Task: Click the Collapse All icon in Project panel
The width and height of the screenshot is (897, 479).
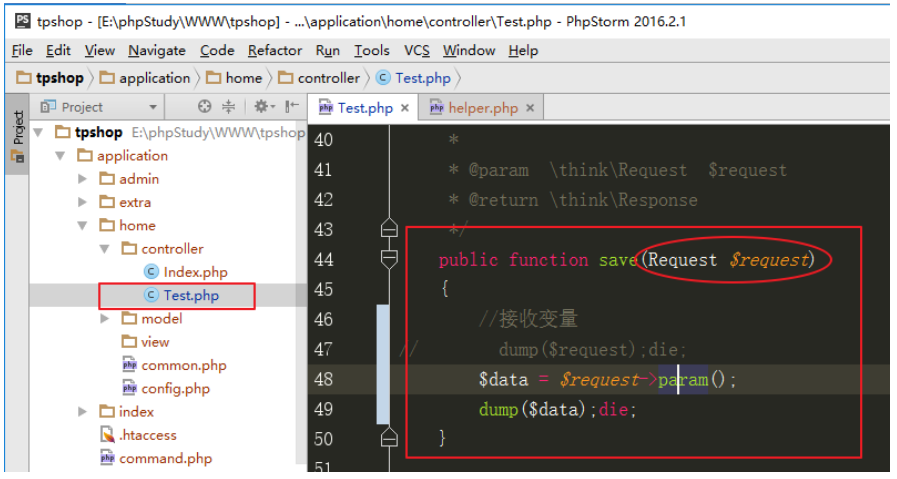Action: [228, 106]
